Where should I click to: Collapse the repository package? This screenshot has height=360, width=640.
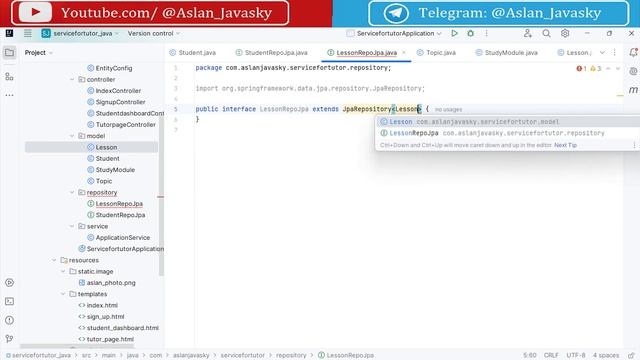pos(72,192)
